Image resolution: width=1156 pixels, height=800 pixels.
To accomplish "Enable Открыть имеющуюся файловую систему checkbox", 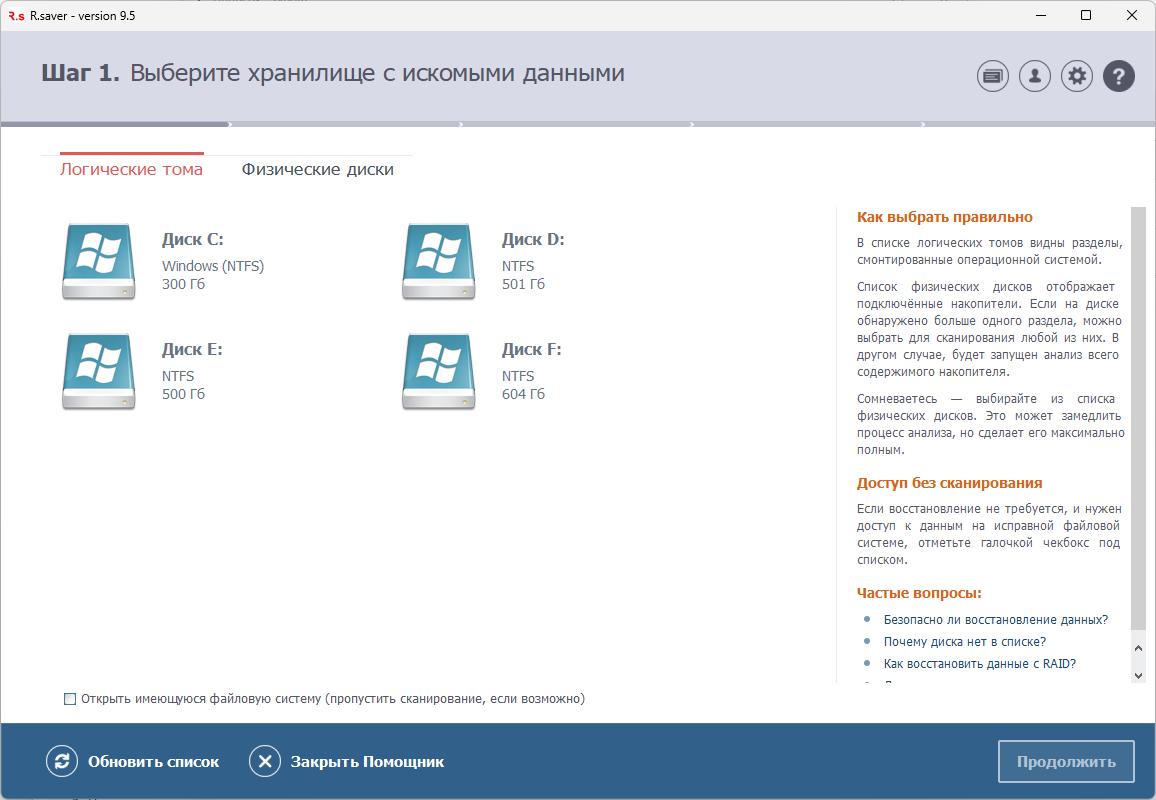I will click(70, 699).
